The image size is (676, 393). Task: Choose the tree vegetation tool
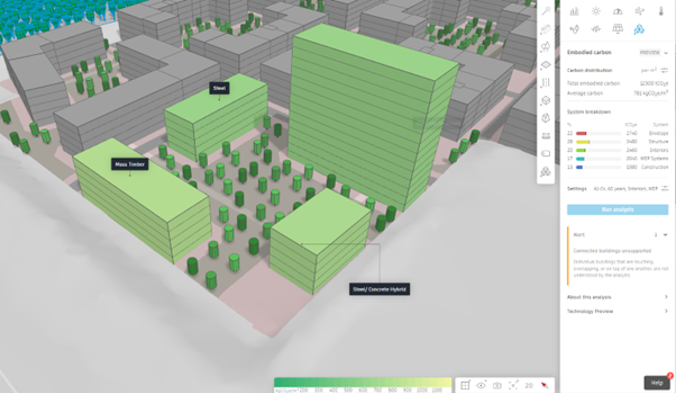546,47
